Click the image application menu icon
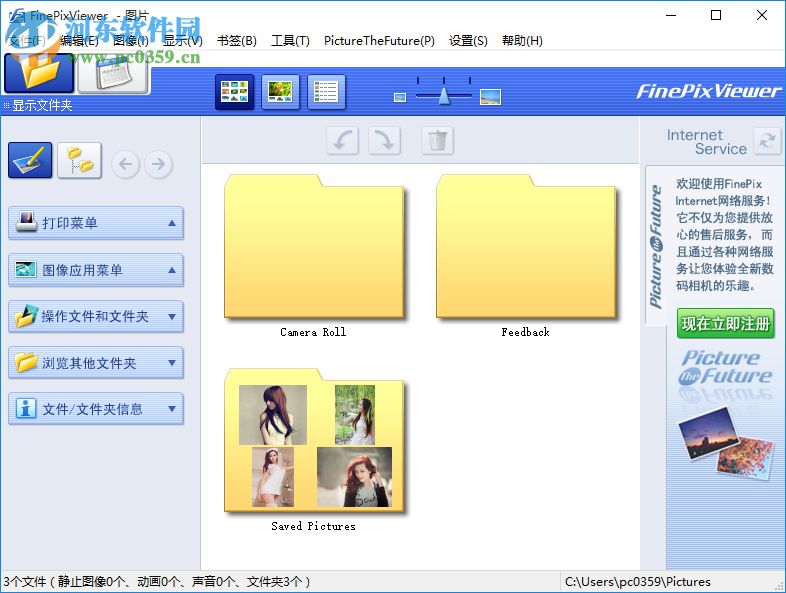 26,269
